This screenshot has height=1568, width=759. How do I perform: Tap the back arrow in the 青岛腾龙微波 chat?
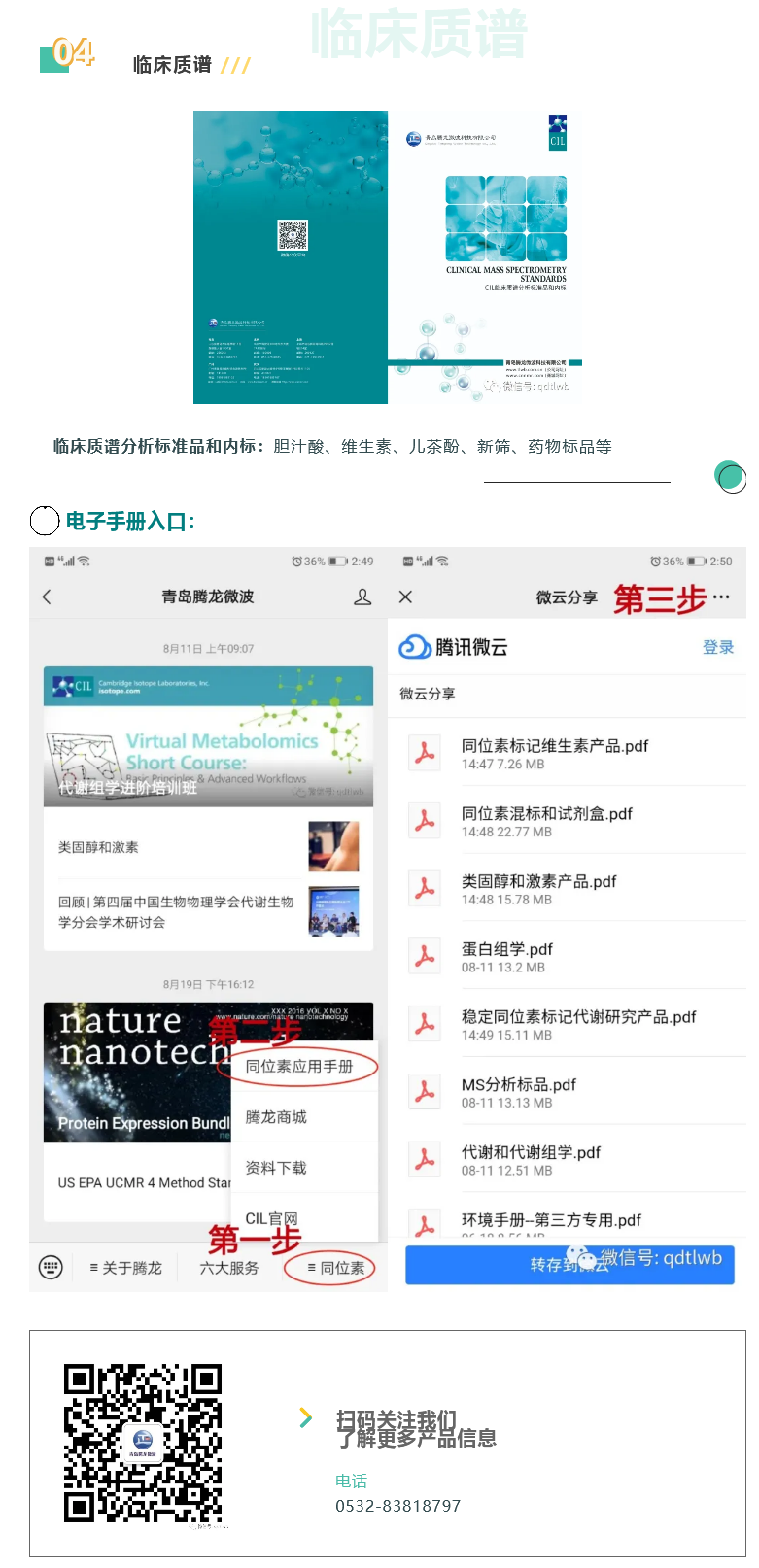coord(47,597)
